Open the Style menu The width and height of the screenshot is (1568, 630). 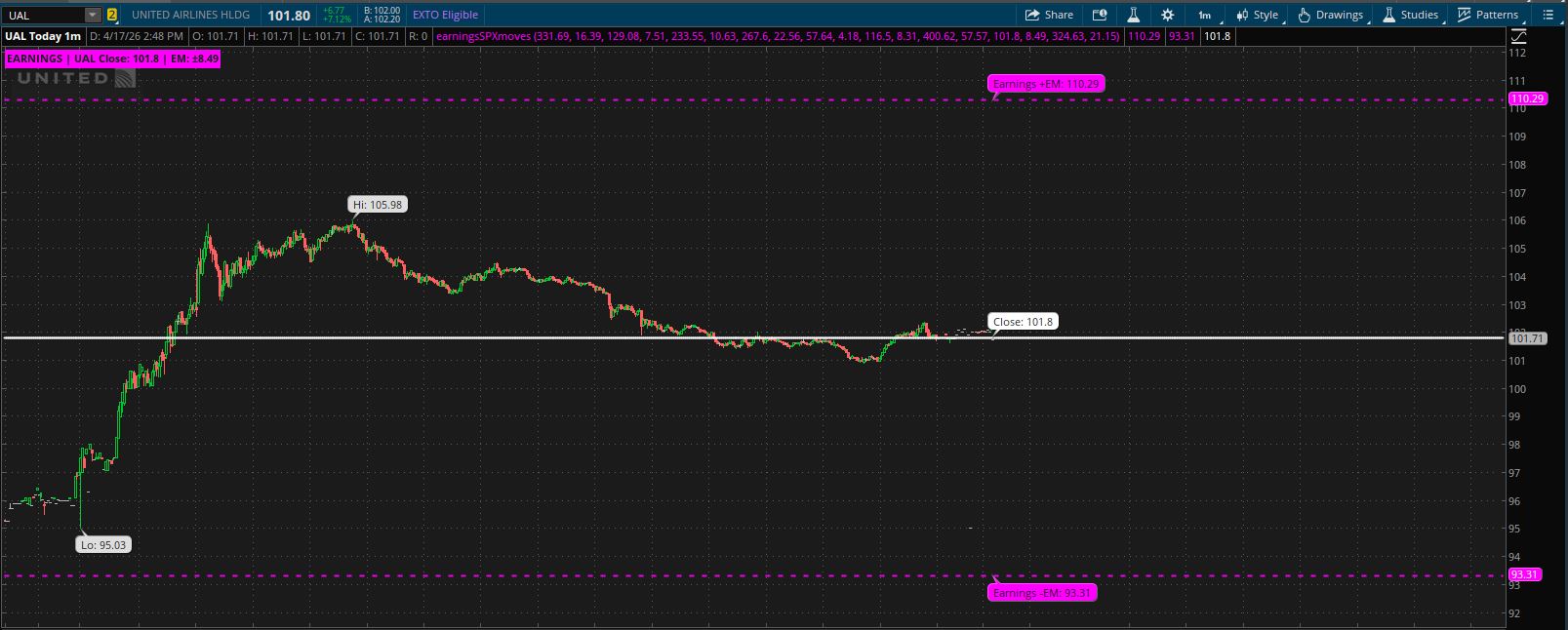tap(1257, 15)
